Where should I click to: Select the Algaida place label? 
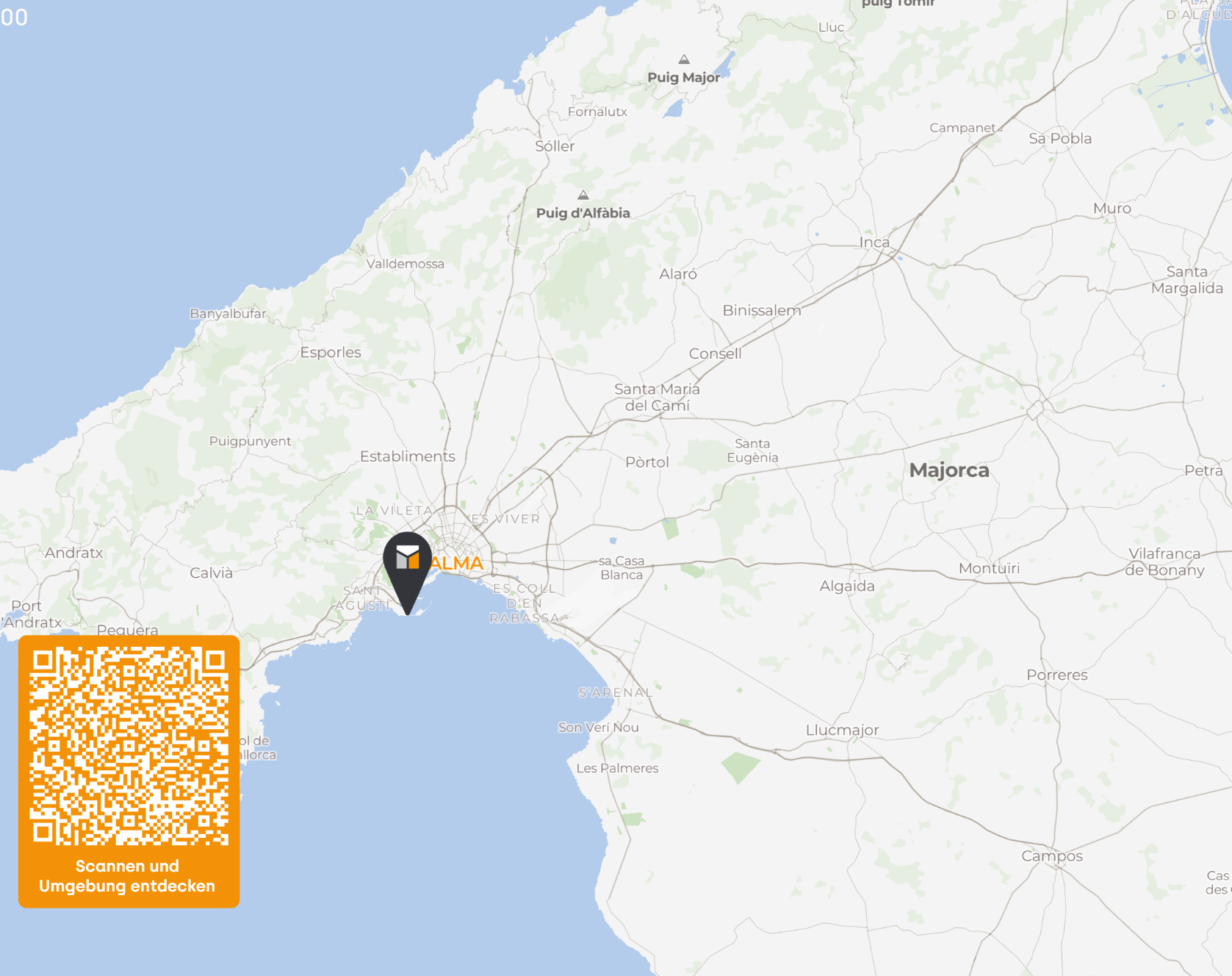point(847,586)
